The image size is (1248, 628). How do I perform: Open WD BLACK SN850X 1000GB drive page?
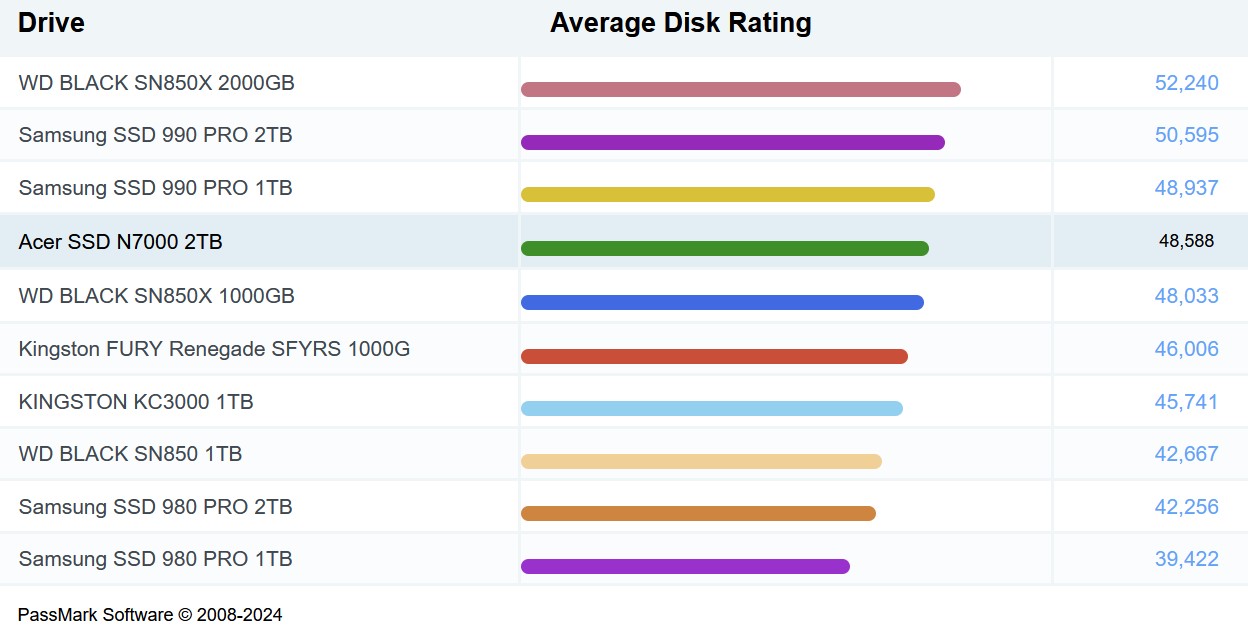(156, 296)
